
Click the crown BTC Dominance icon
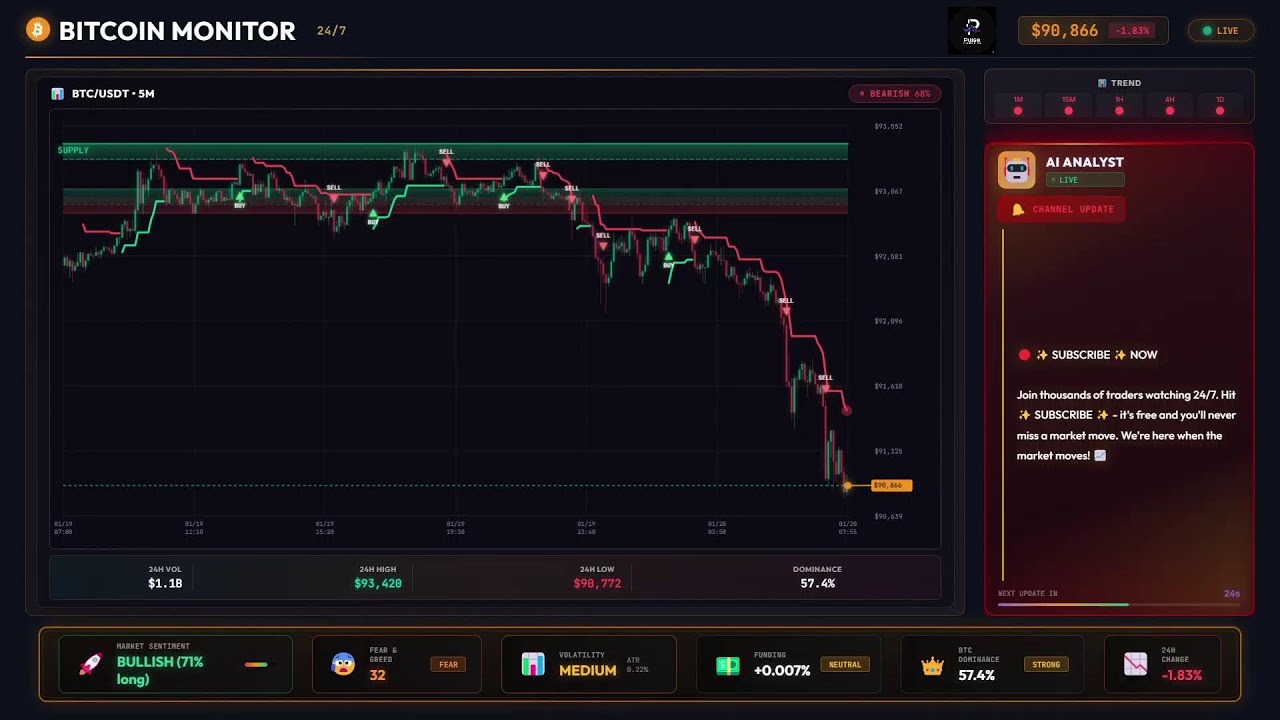pyautogui.click(x=932, y=665)
